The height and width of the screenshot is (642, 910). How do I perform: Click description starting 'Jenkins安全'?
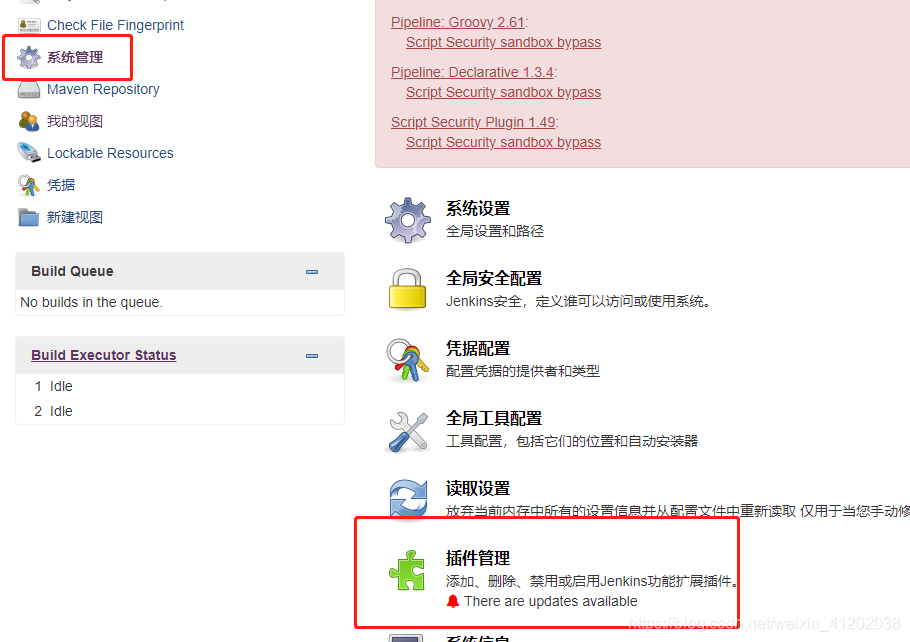coord(579,301)
